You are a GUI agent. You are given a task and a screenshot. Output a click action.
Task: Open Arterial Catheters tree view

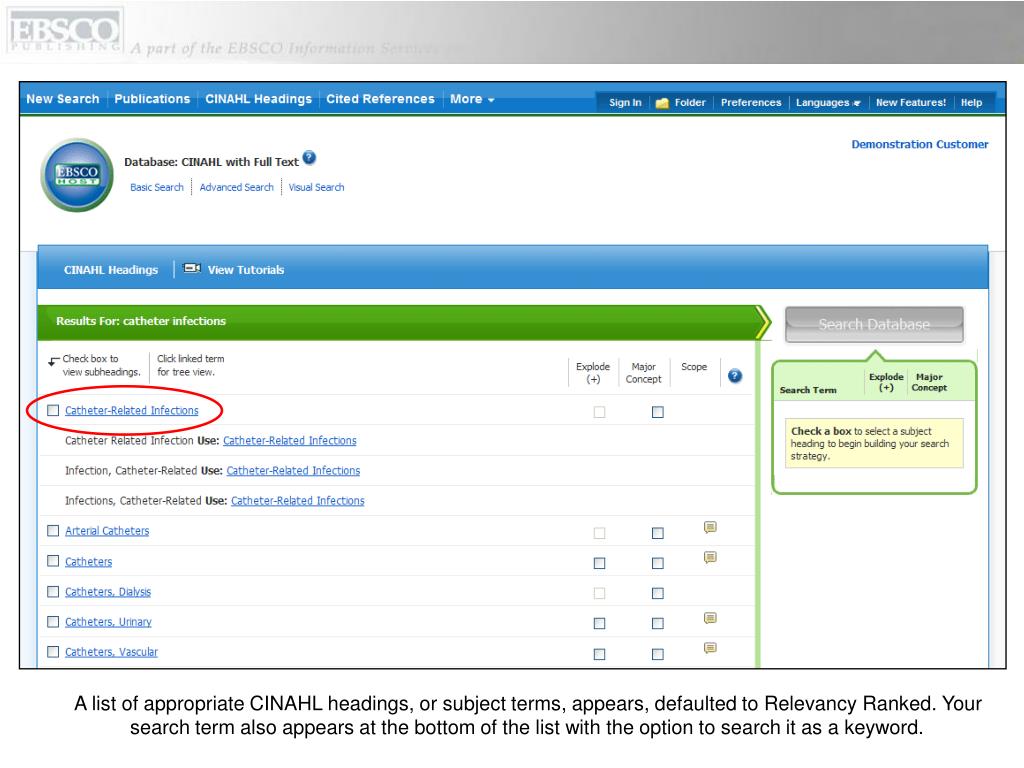pyautogui.click(x=107, y=531)
